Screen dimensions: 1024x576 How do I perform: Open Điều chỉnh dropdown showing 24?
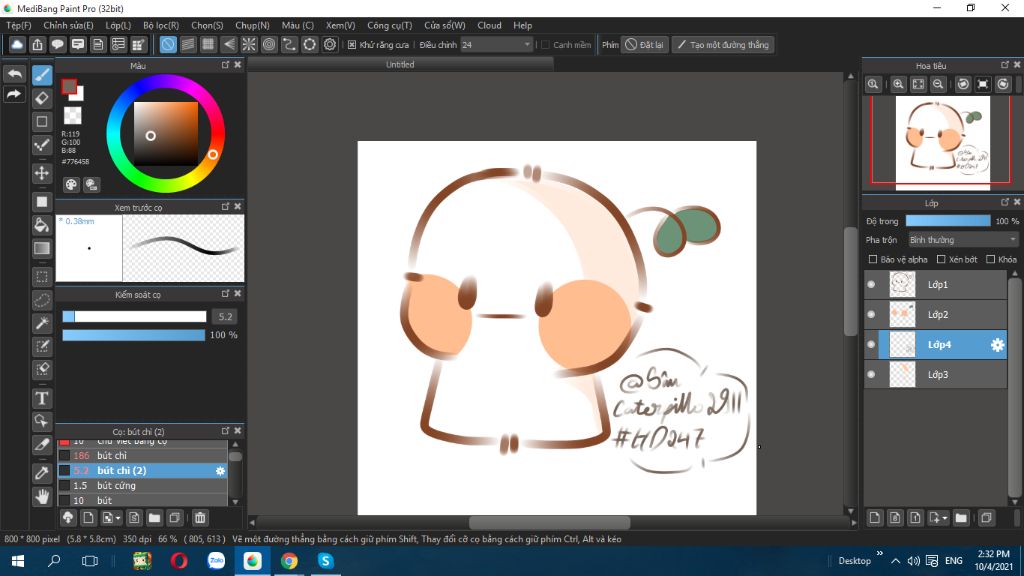pos(496,44)
